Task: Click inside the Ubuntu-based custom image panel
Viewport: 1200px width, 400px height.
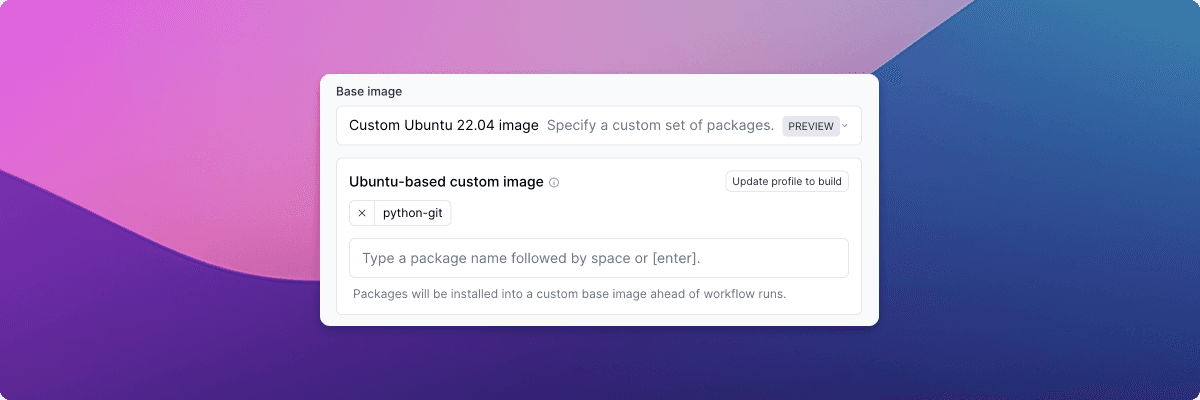Action: click(x=599, y=236)
